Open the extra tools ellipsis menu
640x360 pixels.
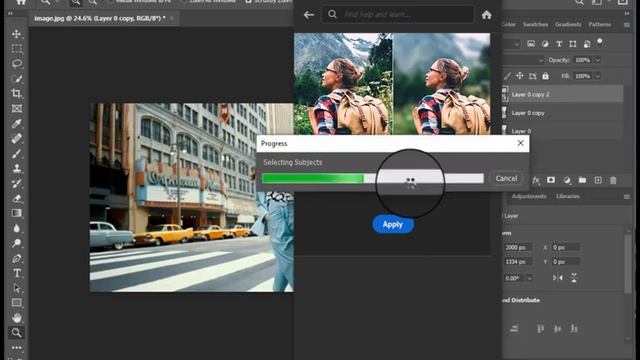[x=17, y=348]
